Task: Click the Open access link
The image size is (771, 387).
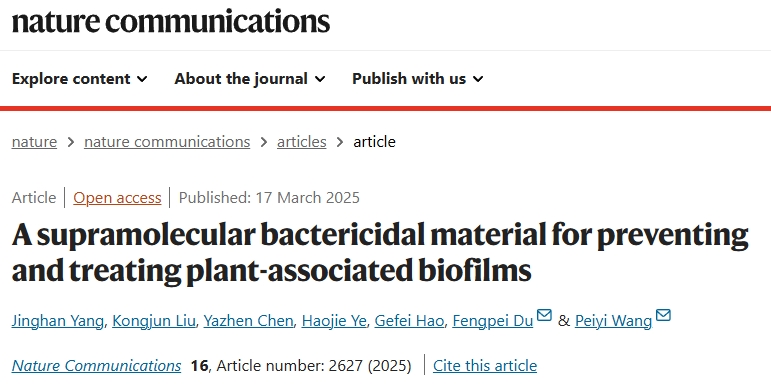Action: [117, 198]
